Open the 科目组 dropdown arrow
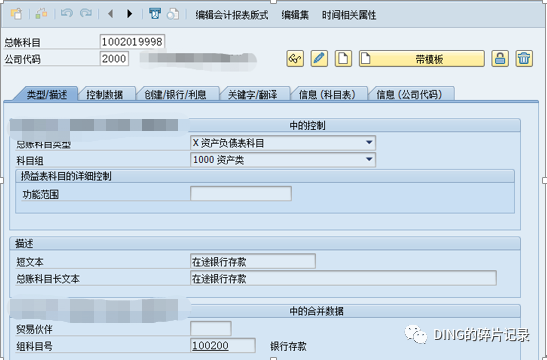The image size is (547, 360). 369,159
